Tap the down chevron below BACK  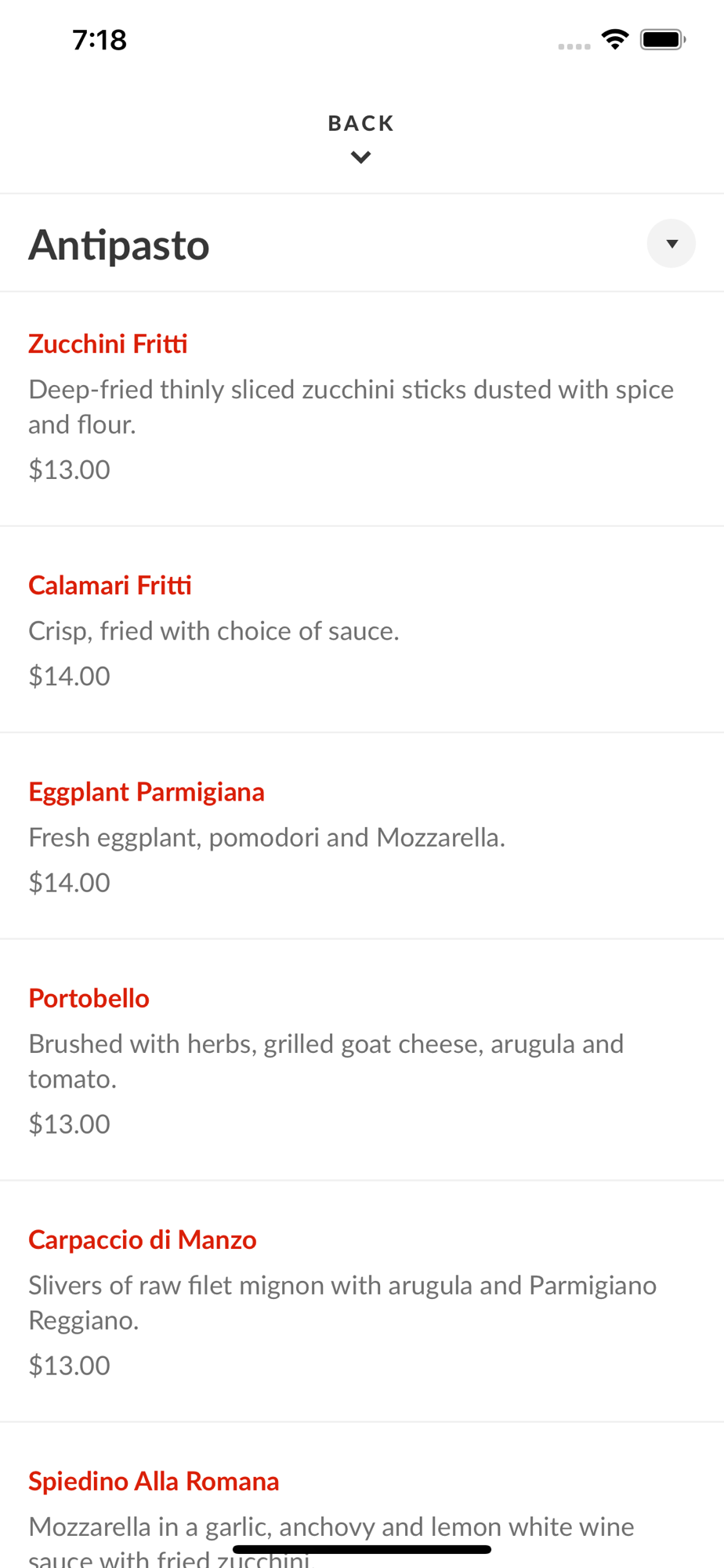coord(361,158)
